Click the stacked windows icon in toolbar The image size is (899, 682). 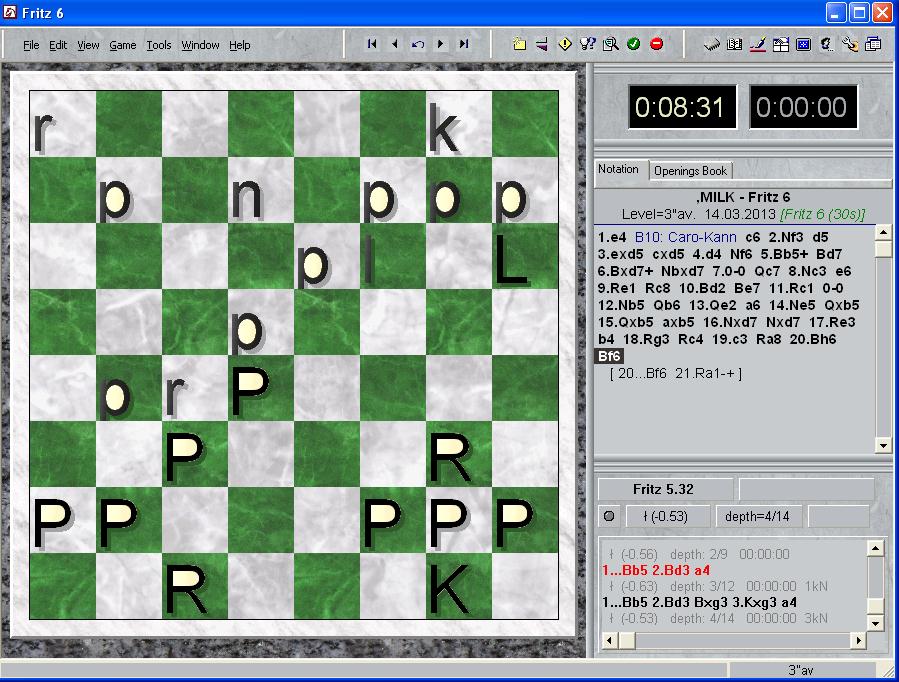pos(873,44)
